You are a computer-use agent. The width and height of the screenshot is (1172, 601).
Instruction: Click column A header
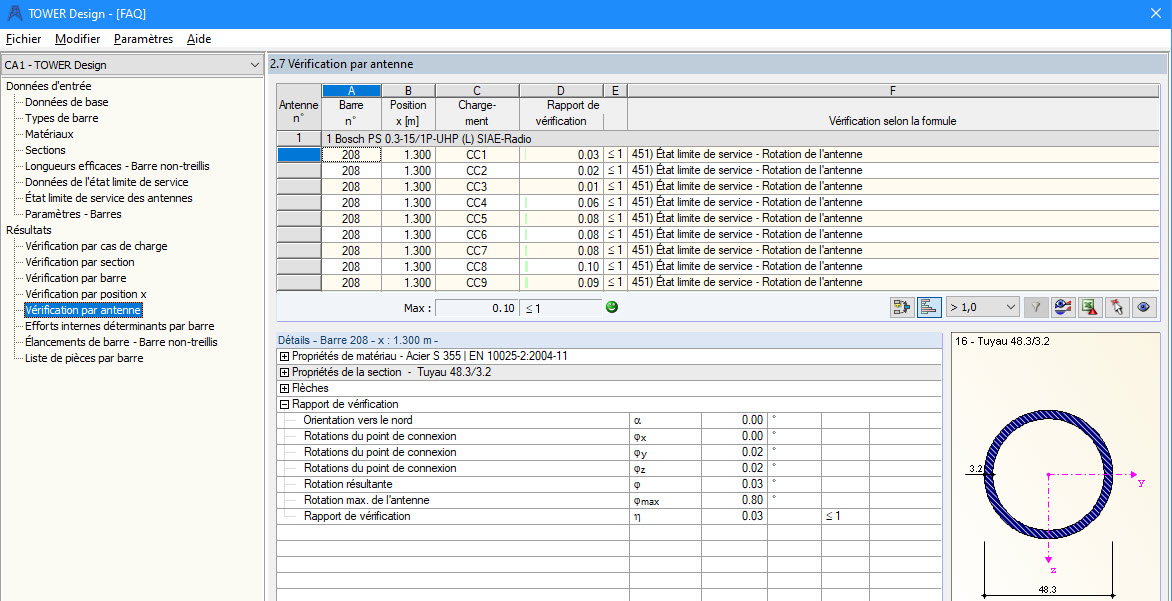click(x=351, y=90)
